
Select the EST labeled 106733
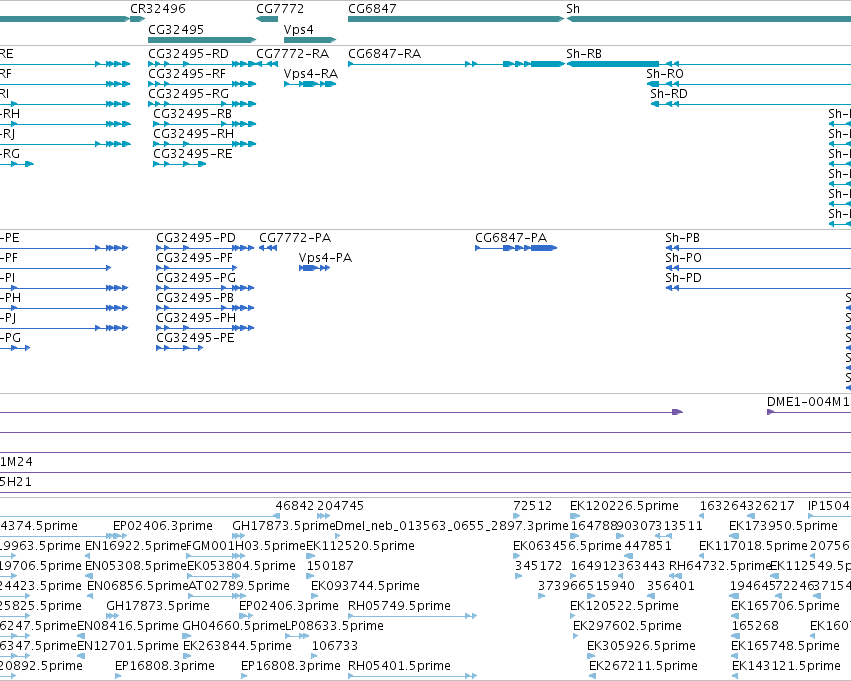[x=335, y=646]
